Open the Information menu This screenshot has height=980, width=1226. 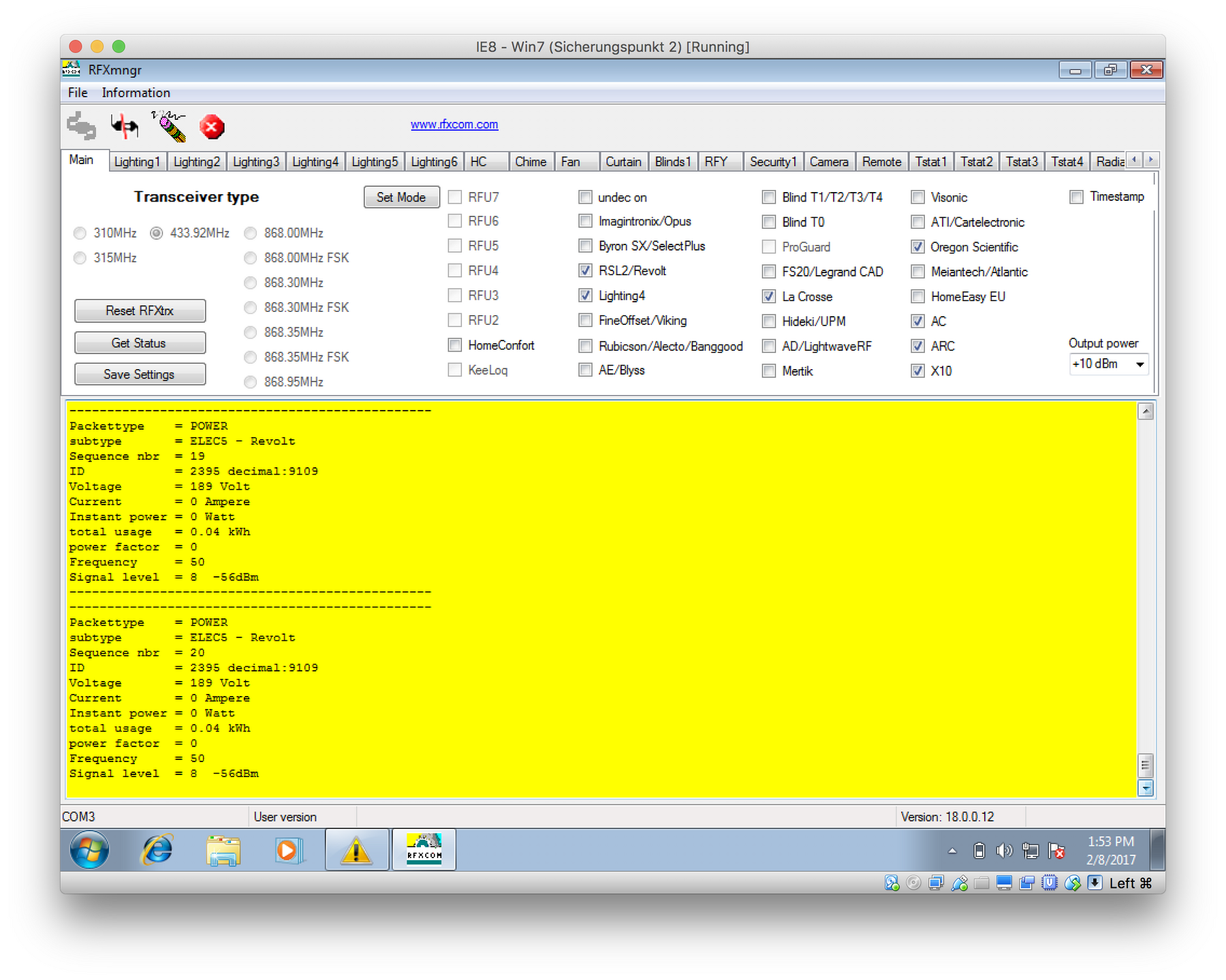point(136,93)
